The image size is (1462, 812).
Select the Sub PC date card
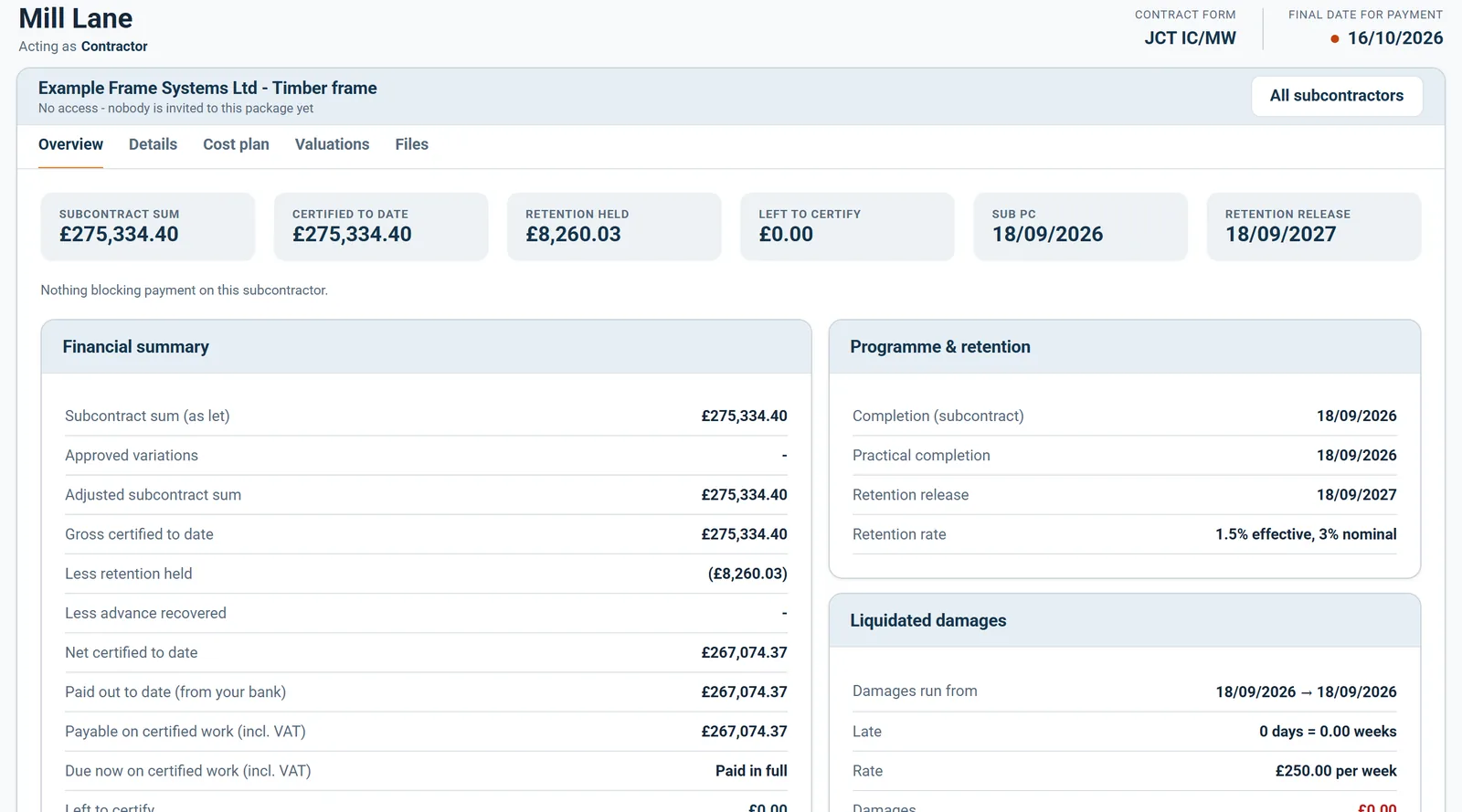point(1081,227)
